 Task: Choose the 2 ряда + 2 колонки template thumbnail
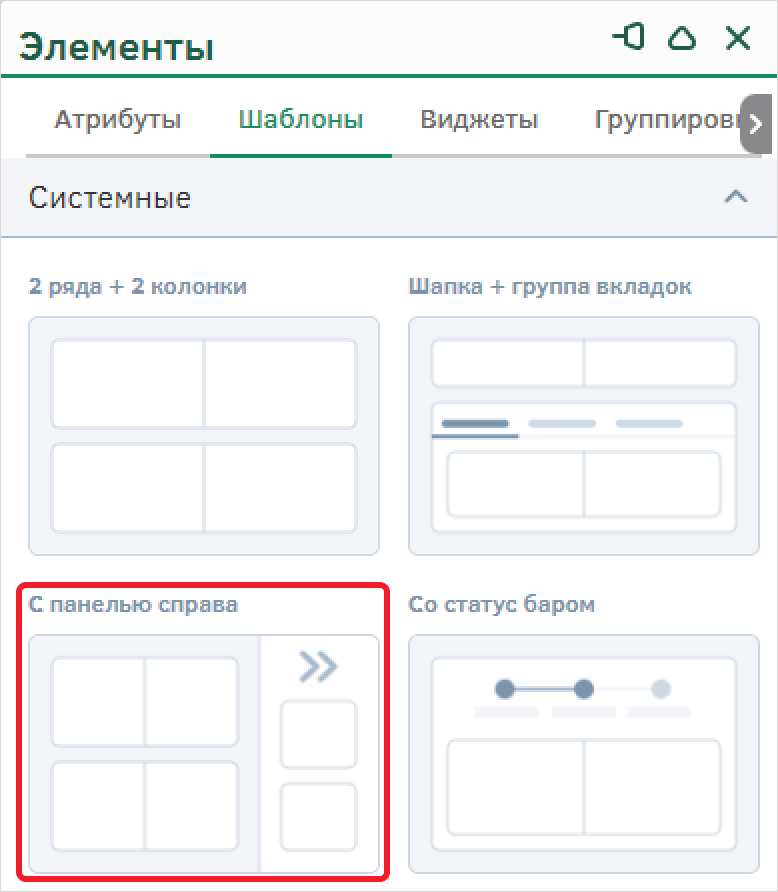tap(204, 436)
